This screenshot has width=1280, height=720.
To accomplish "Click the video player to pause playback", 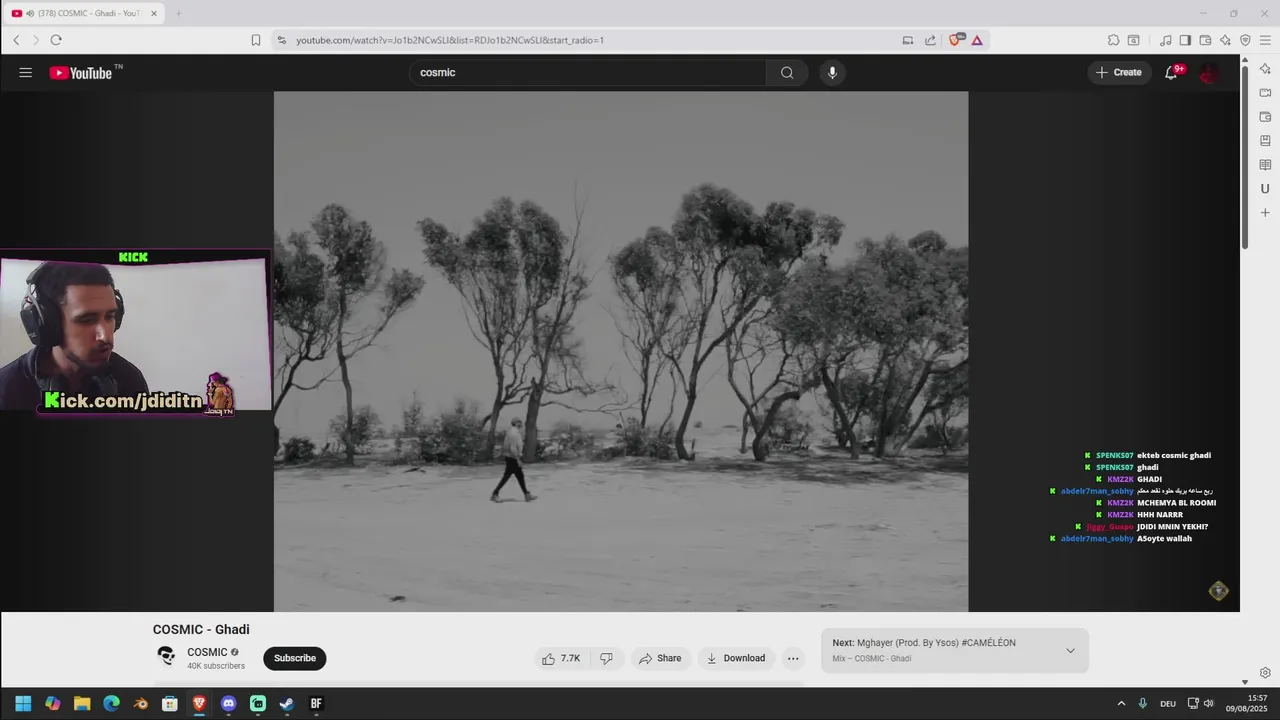I will (x=621, y=351).
